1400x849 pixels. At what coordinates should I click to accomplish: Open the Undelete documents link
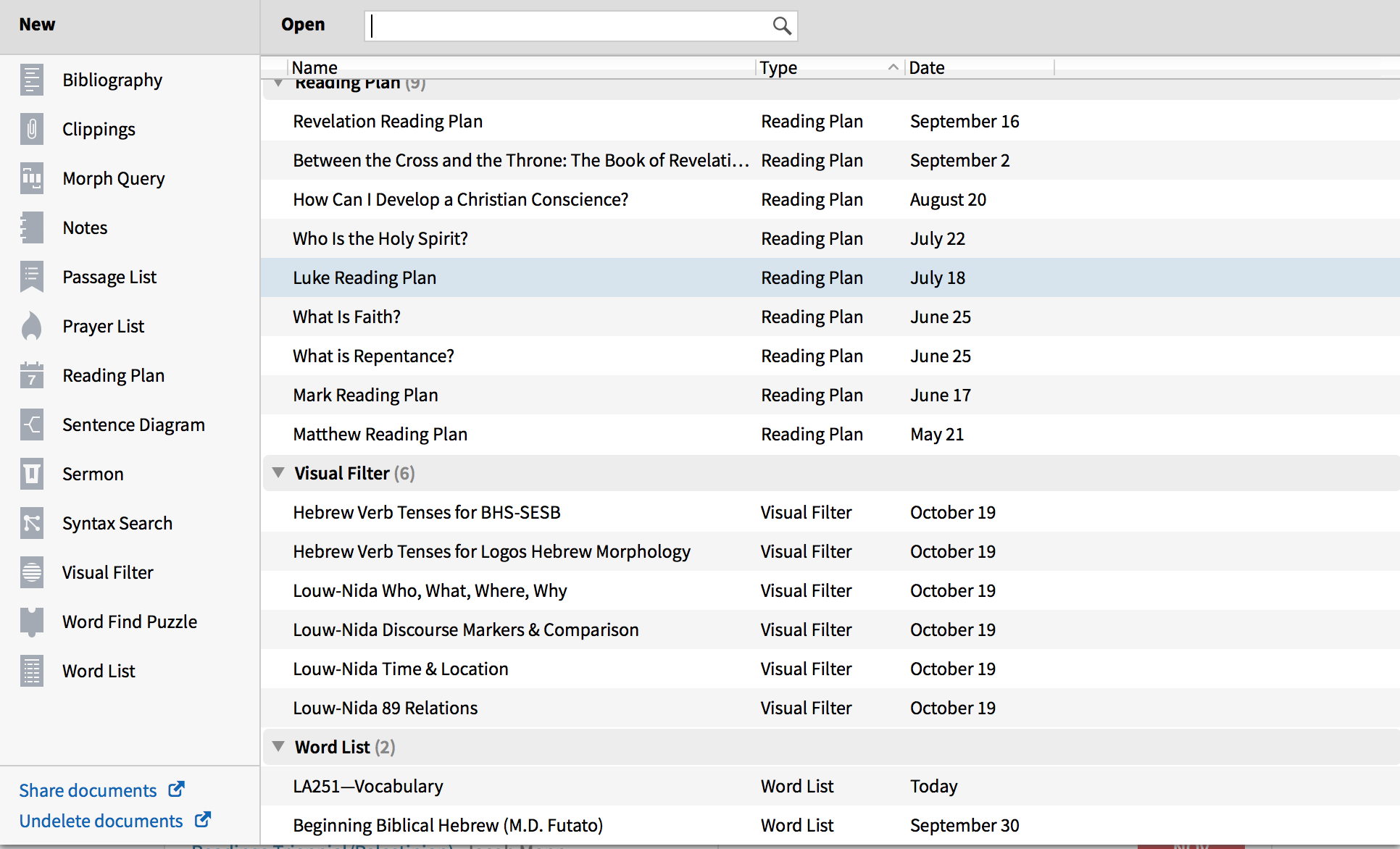pos(101,821)
